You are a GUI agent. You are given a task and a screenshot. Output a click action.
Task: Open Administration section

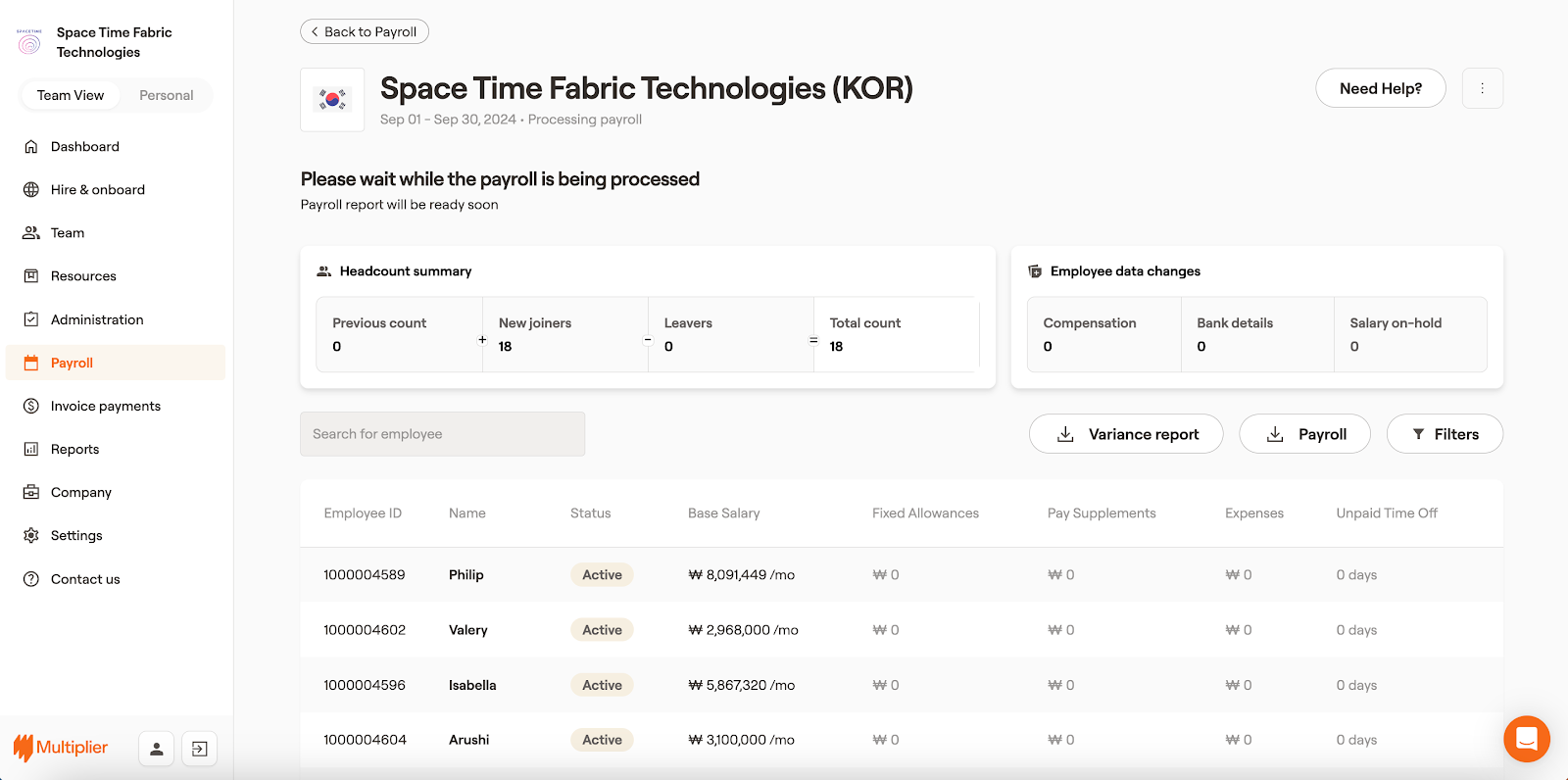tap(116, 319)
